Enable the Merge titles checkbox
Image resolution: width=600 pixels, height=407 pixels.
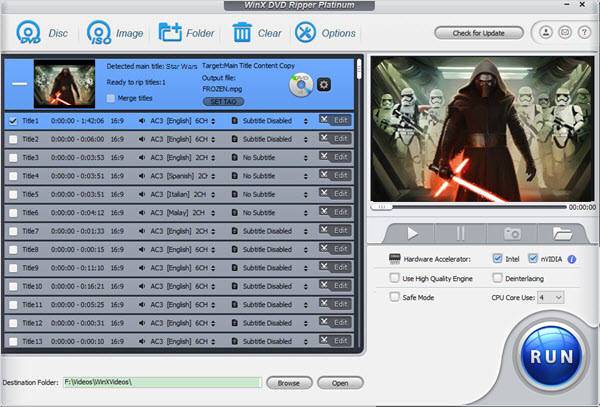pyautogui.click(x=111, y=98)
